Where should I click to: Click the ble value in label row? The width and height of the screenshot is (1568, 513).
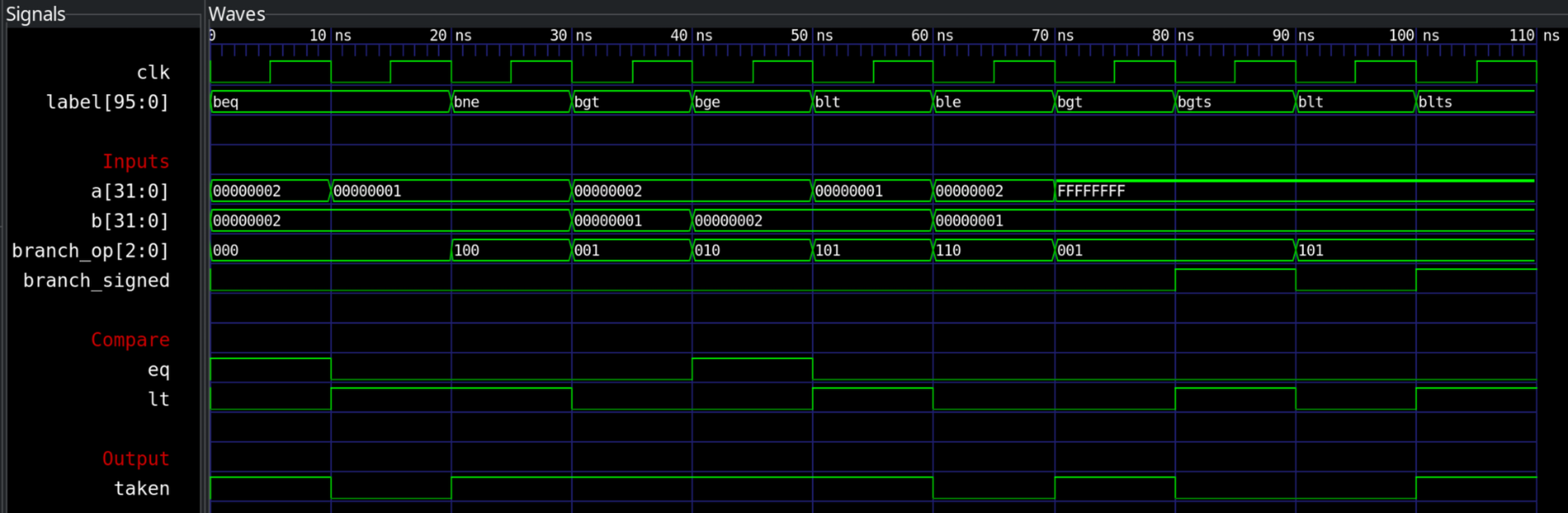948,102
